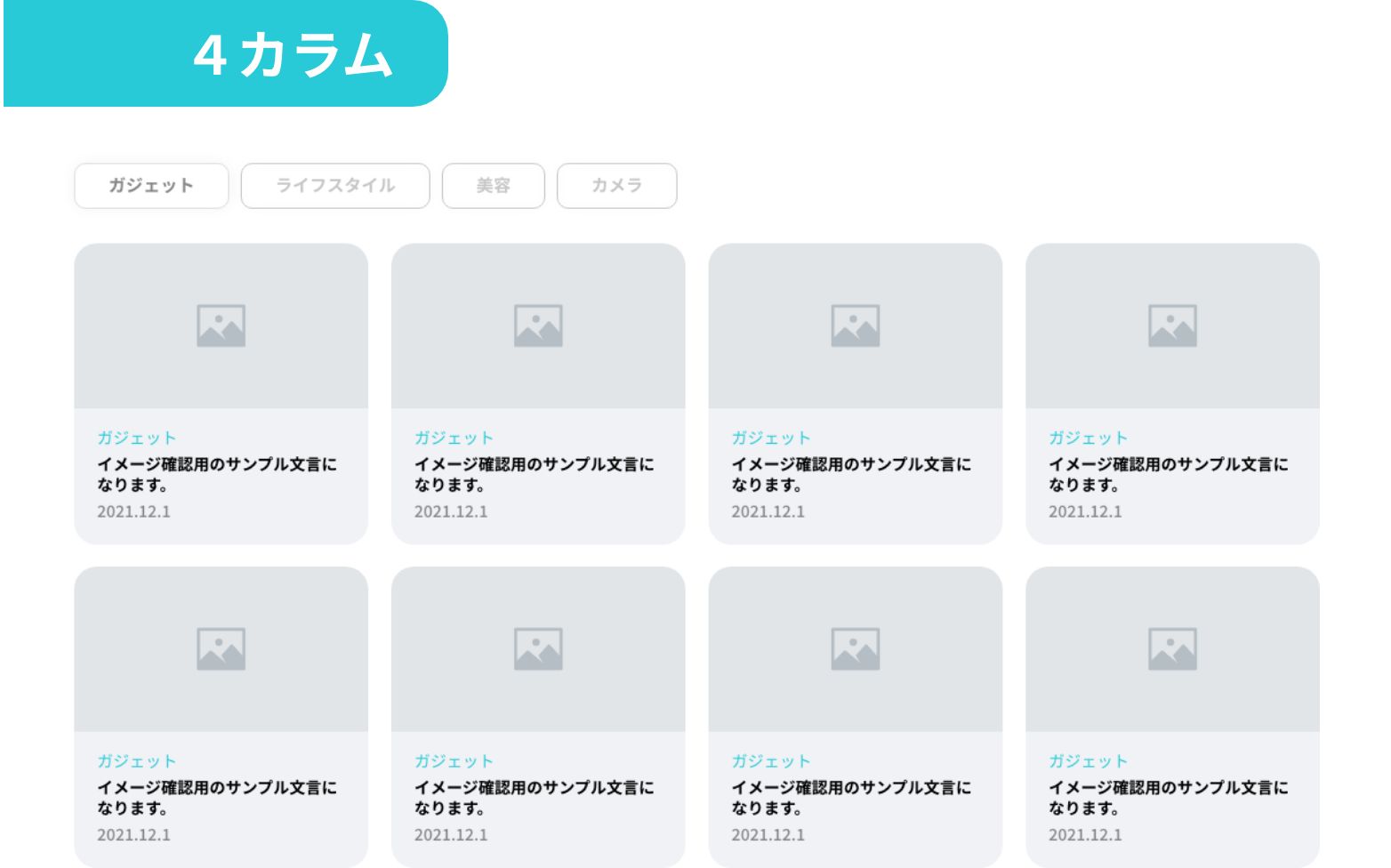Screen dimensions: 1391x868
Task: Click the active ガジェット filter button
Action: 150,185
